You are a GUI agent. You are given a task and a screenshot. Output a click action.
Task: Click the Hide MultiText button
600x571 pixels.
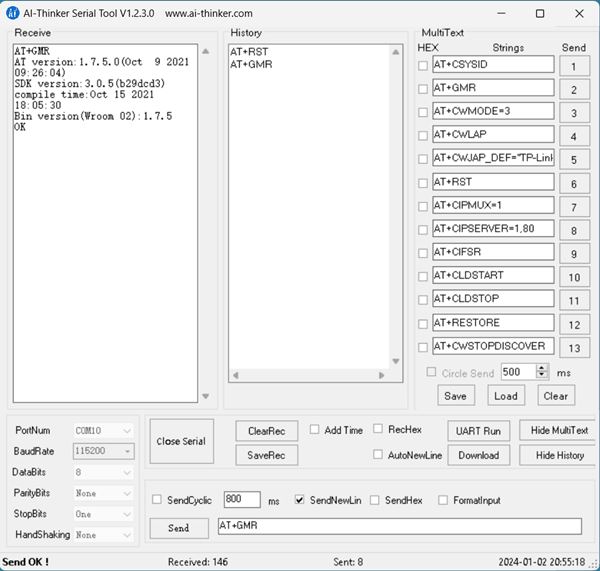click(559, 431)
